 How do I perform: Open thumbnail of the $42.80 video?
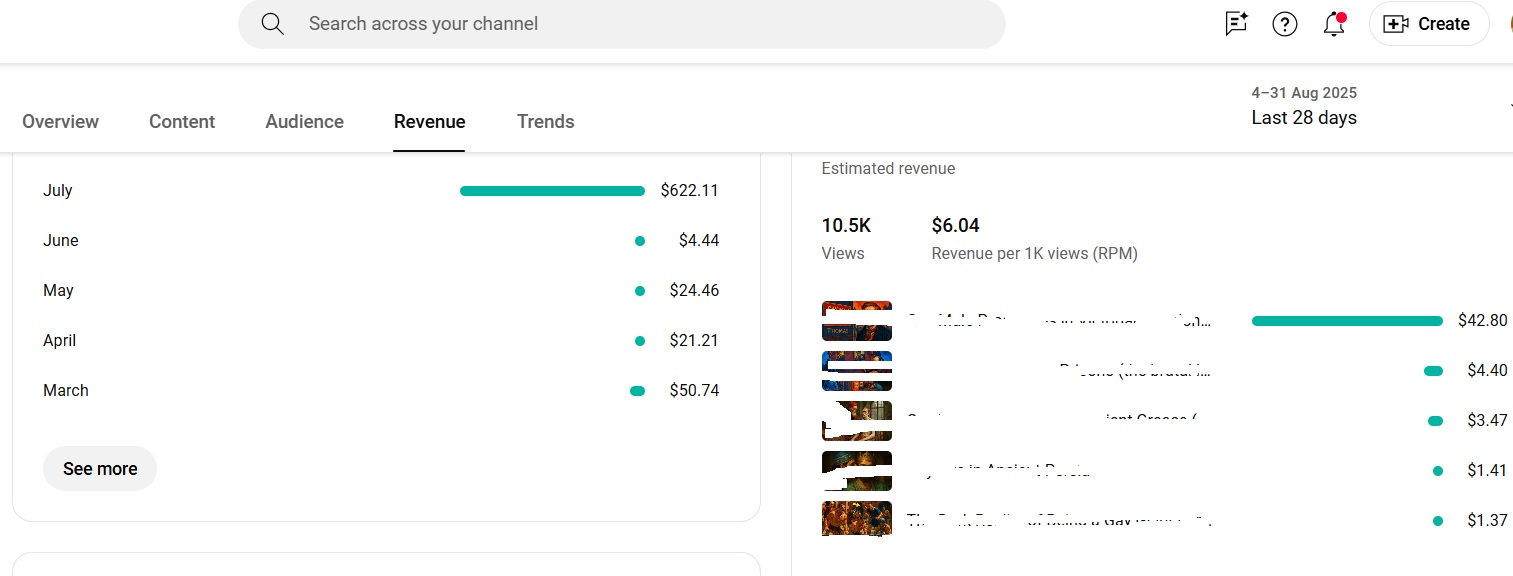point(856,321)
